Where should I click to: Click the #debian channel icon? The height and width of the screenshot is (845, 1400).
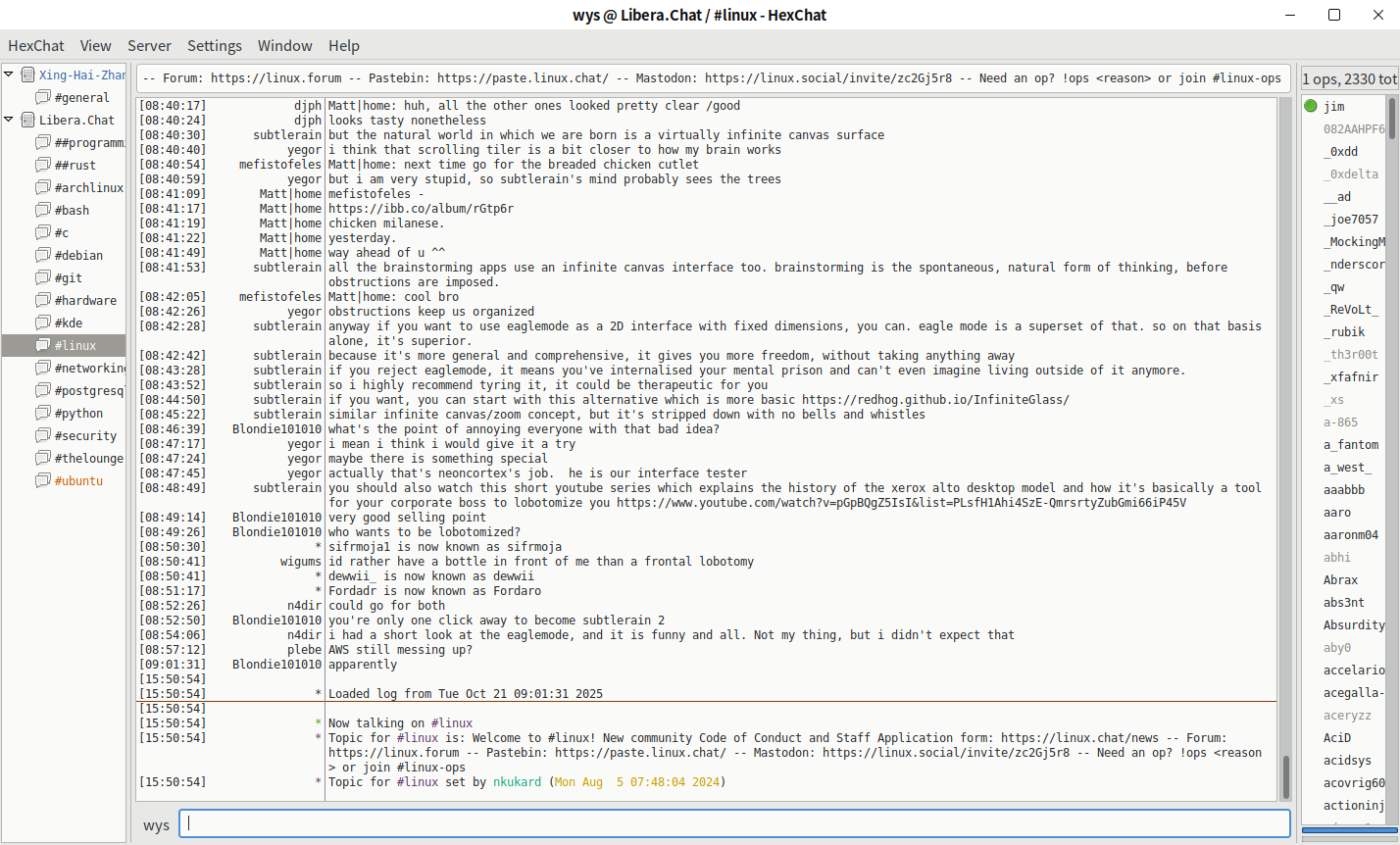coord(43,255)
